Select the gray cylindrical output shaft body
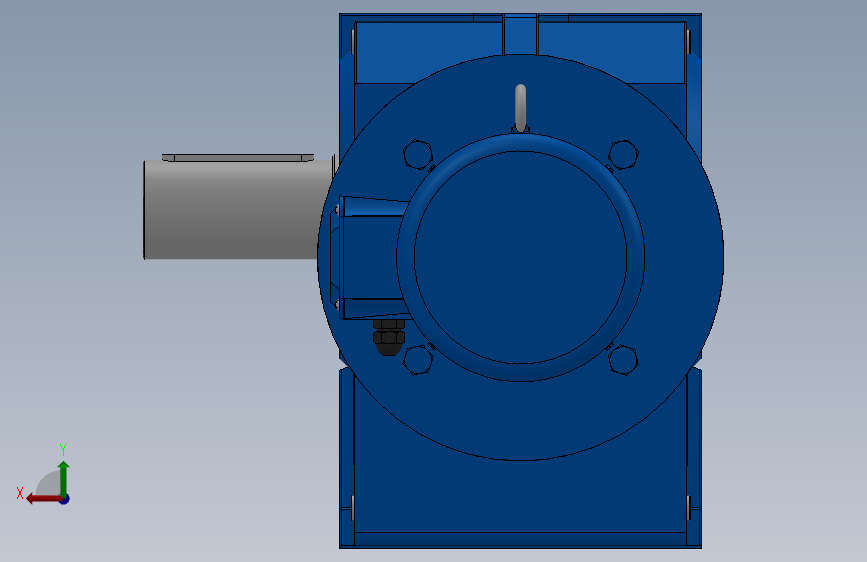This screenshot has width=867, height=562. pos(238,210)
